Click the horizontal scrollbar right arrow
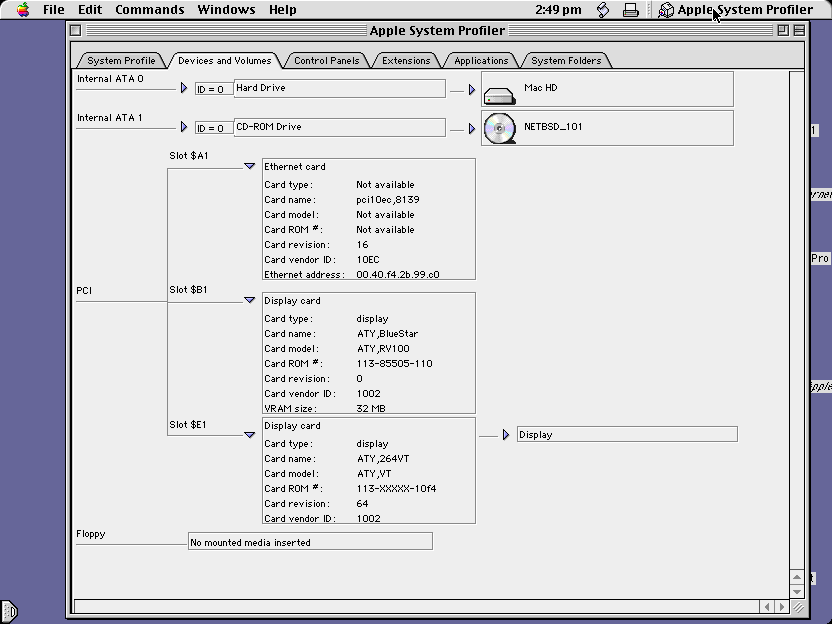This screenshot has width=832, height=624. coord(781,606)
